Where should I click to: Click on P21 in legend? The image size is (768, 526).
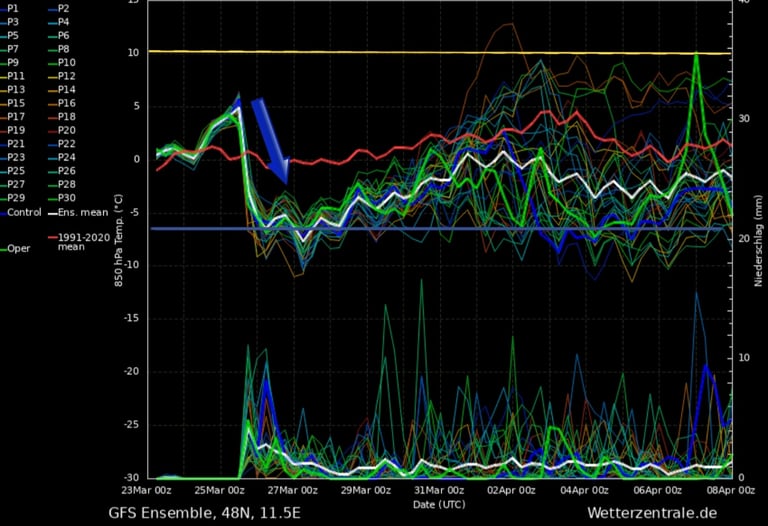click(16, 144)
